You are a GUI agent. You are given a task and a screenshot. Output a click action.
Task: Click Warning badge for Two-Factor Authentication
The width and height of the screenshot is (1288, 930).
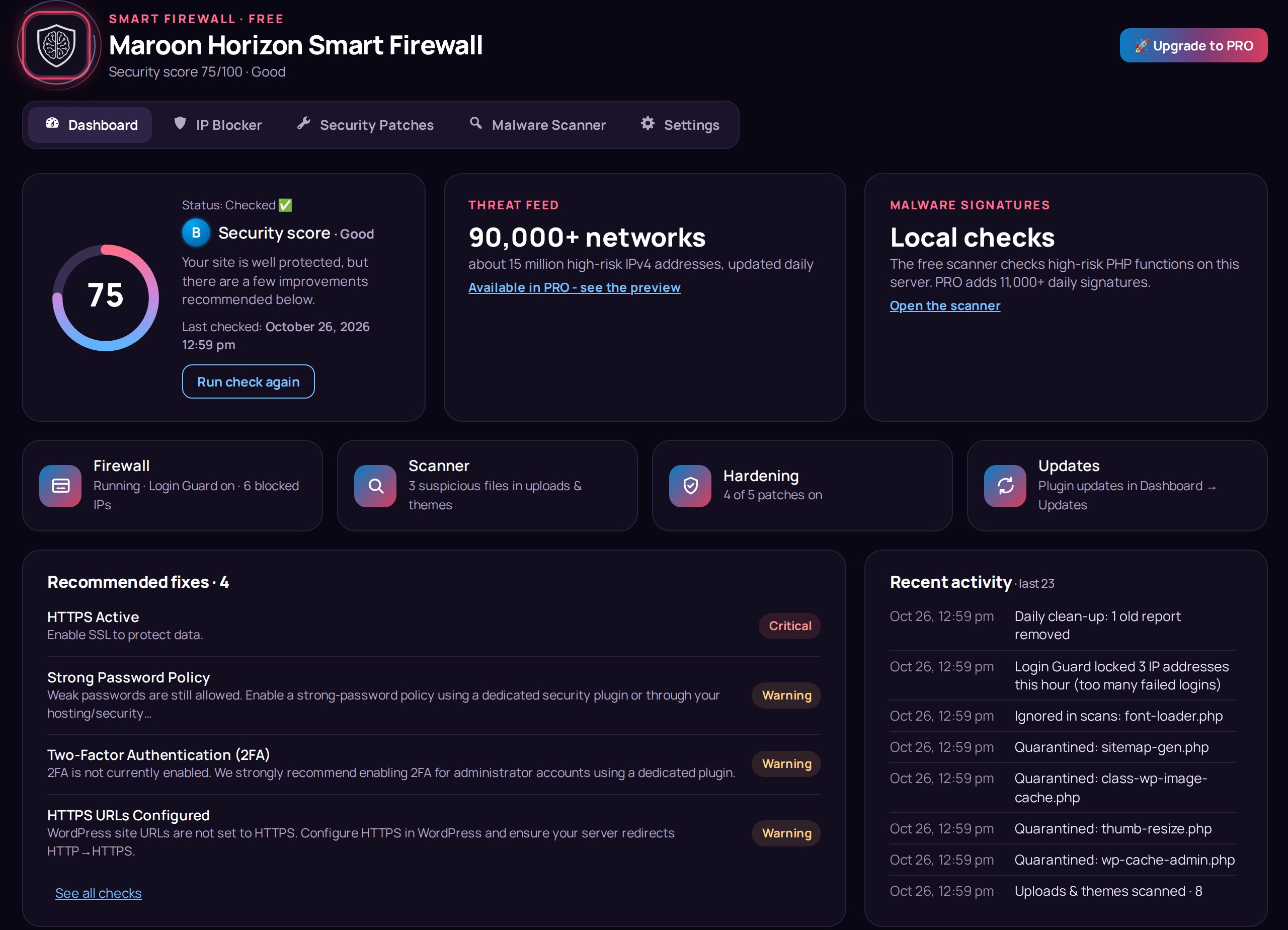pyautogui.click(x=786, y=763)
